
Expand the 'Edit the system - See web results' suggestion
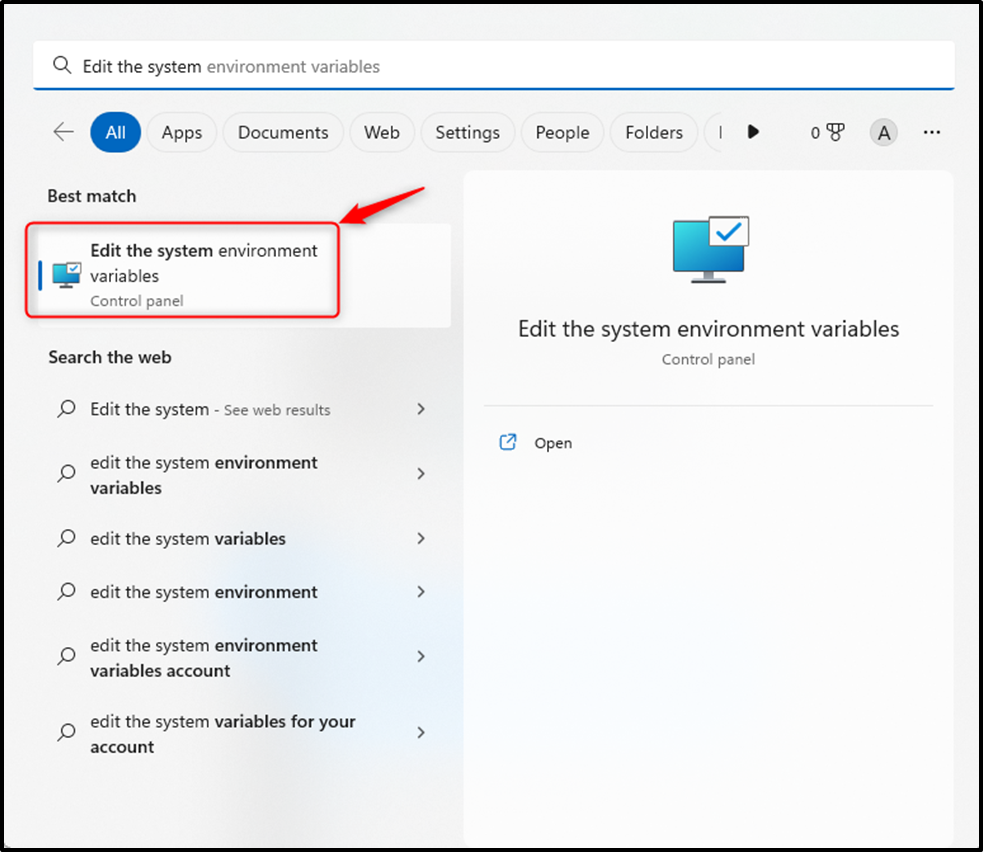tap(421, 409)
